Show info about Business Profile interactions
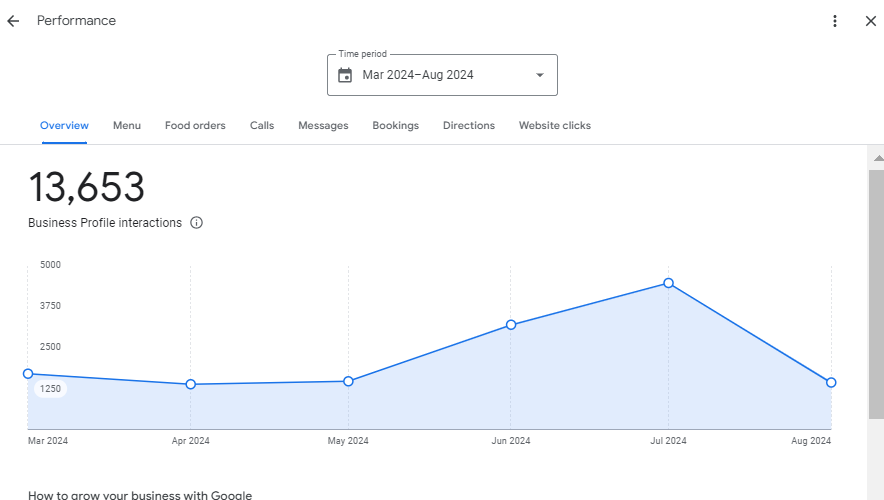884x500 pixels. 196,223
